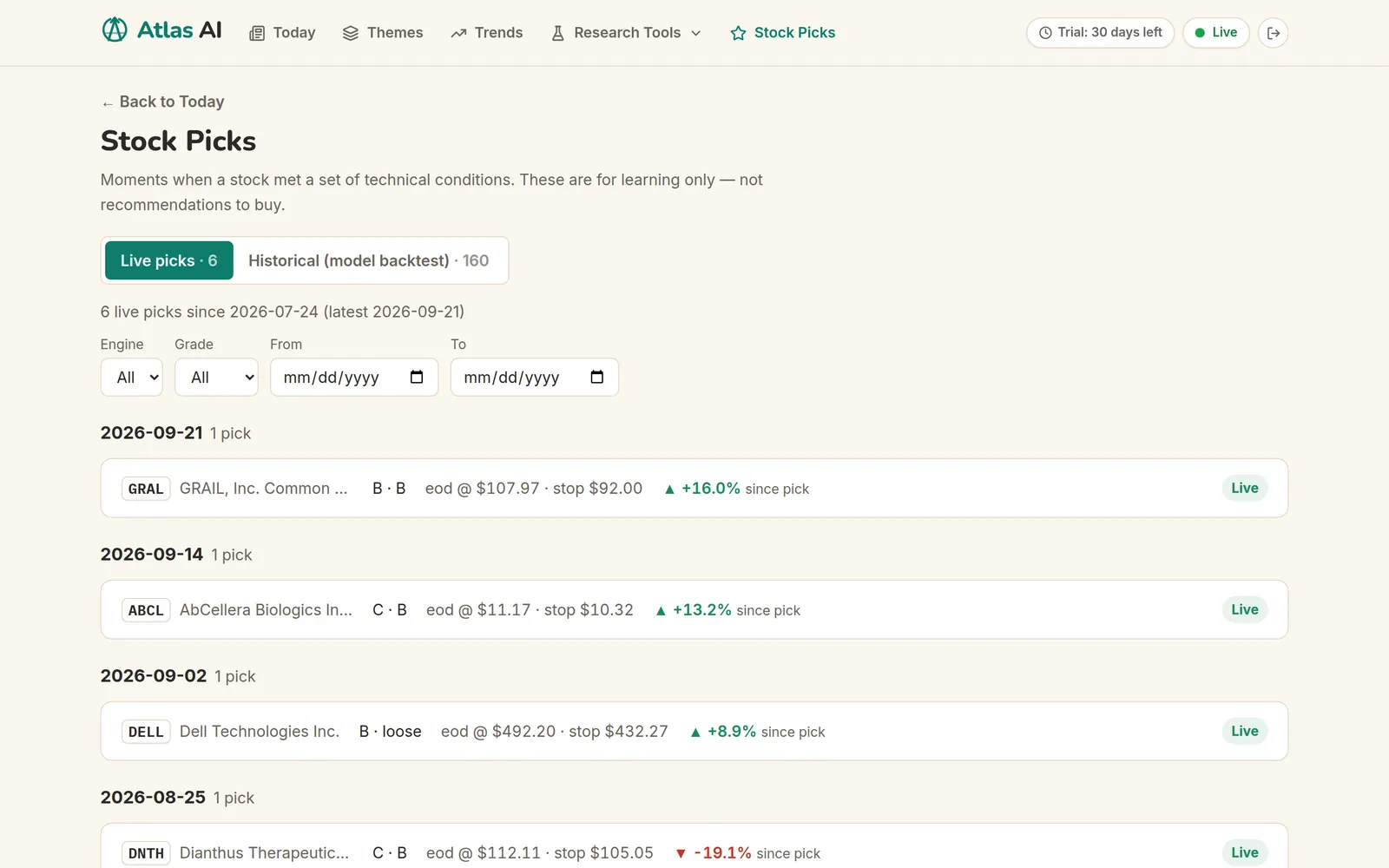Click the GRAL ticker badge
This screenshot has width=1389, height=868.
[x=146, y=489]
